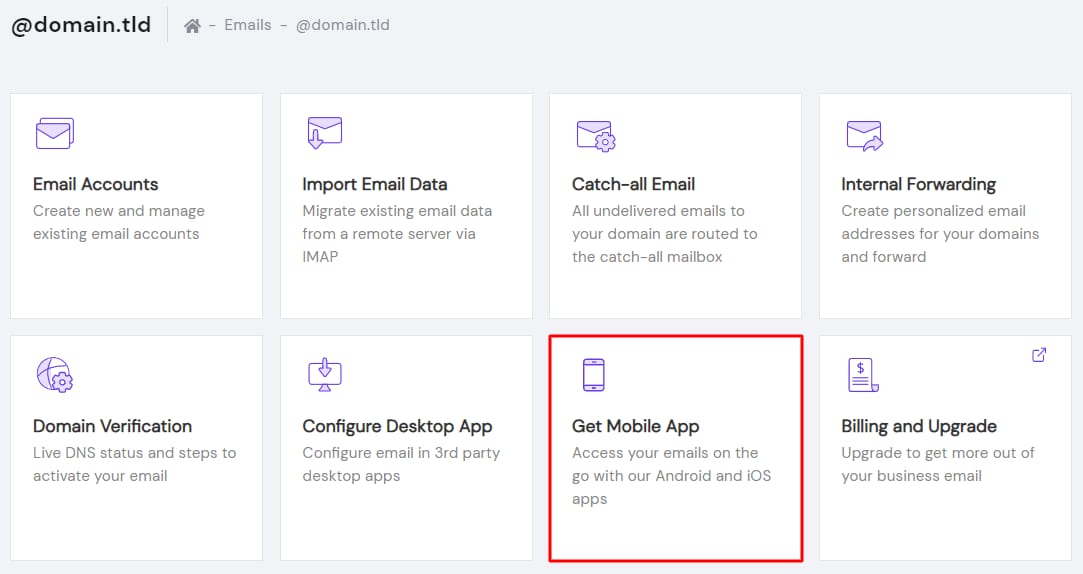The image size is (1083, 574).
Task: Click the Catch-all Email gear envelope icon
Action: (x=595, y=134)
